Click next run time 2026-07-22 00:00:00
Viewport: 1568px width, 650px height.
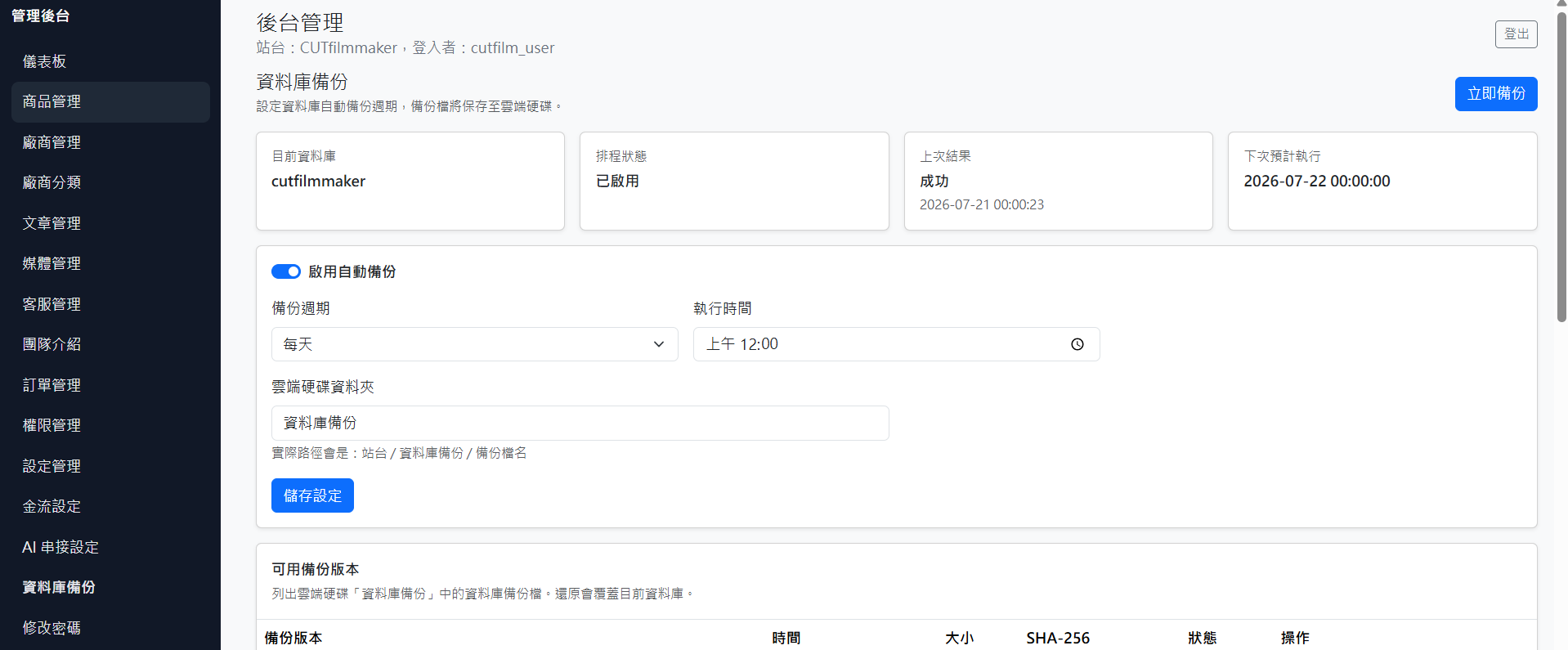1317,182
